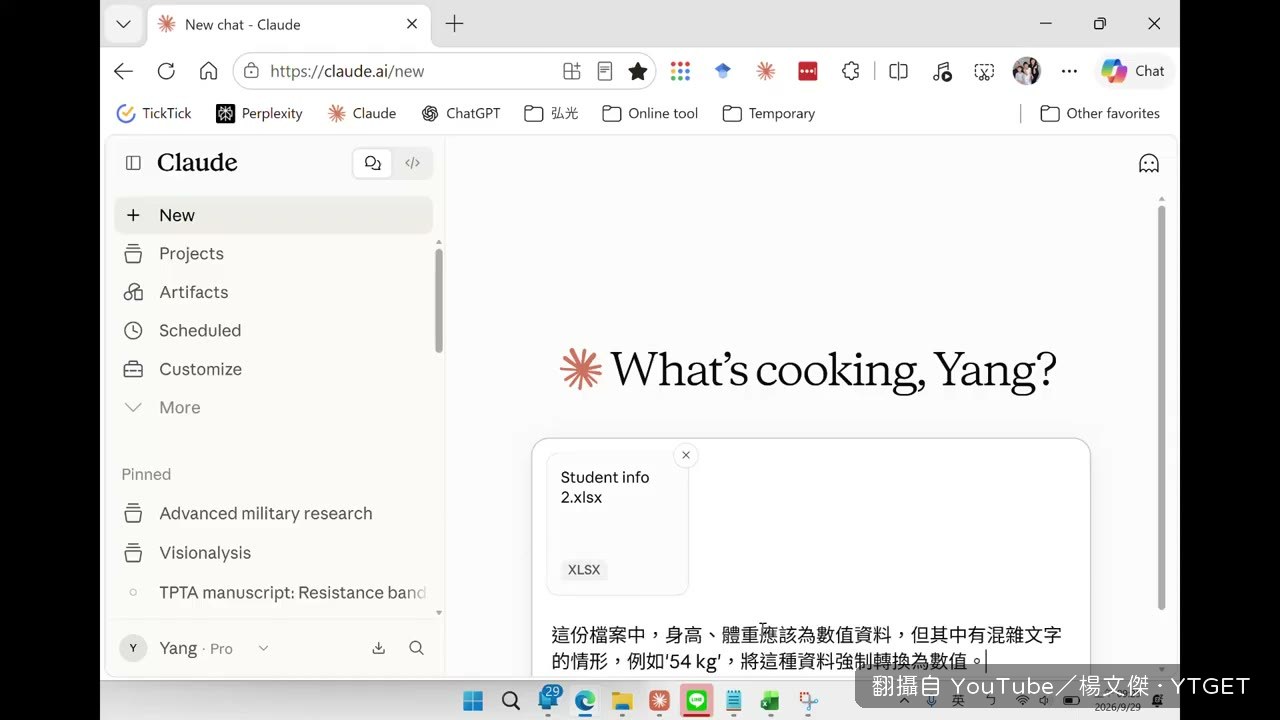Open the Extensions puzzle icon
This screenshot has width=1280, height=720.
pos(851,71)
